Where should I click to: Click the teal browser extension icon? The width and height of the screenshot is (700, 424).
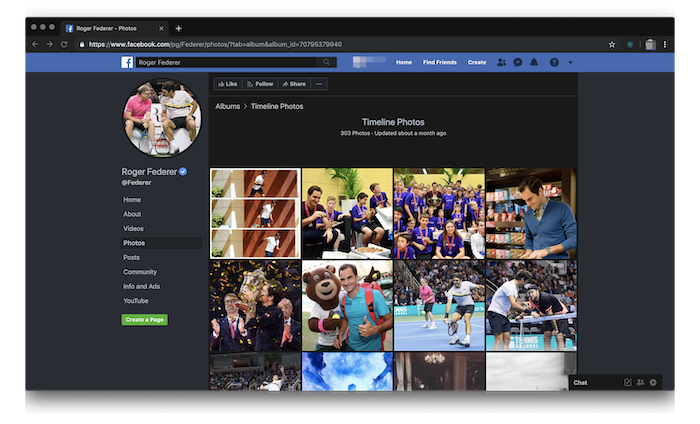[x=630, y=44]
